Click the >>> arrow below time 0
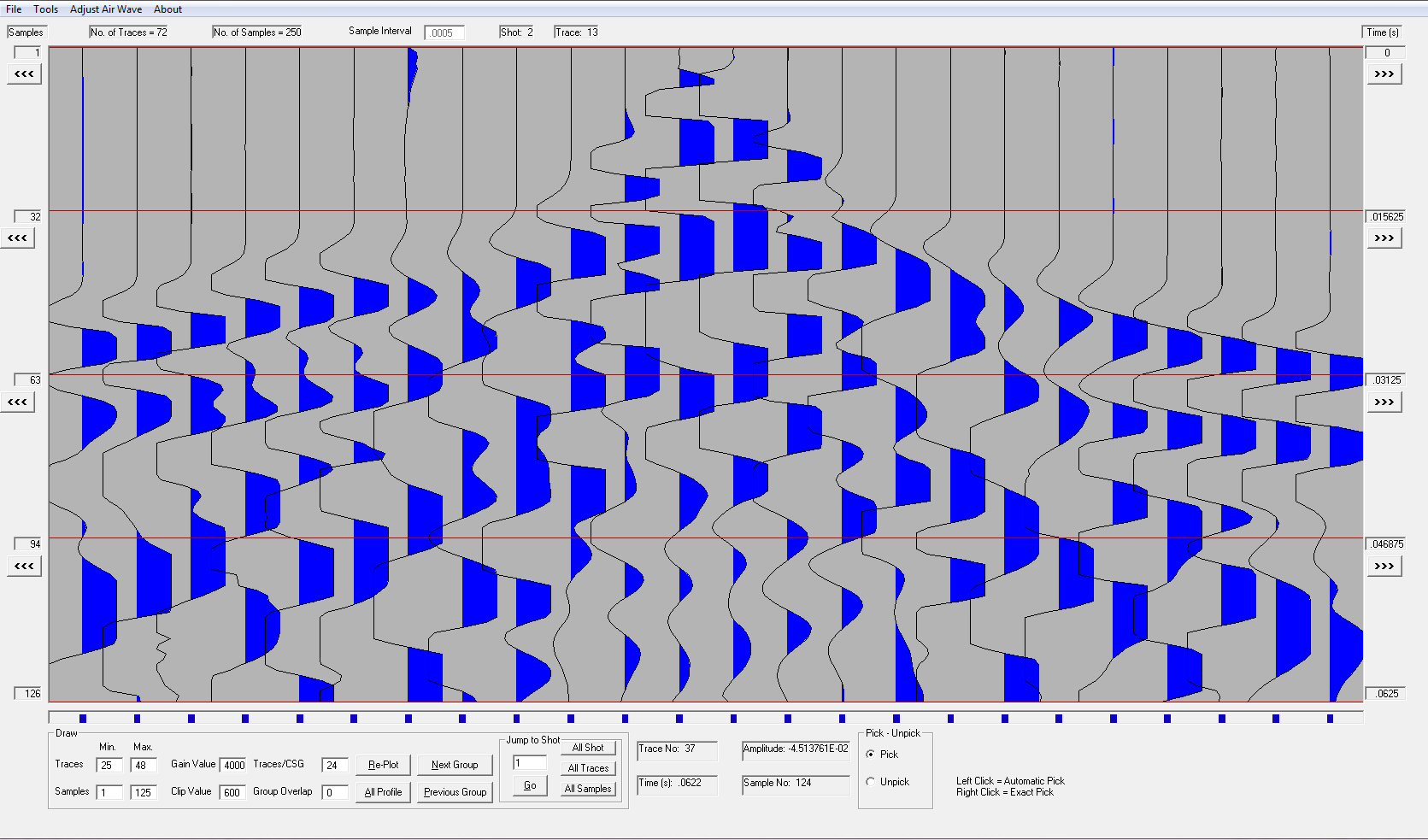Screen dimensions: 1428x840 point(1384,74)
